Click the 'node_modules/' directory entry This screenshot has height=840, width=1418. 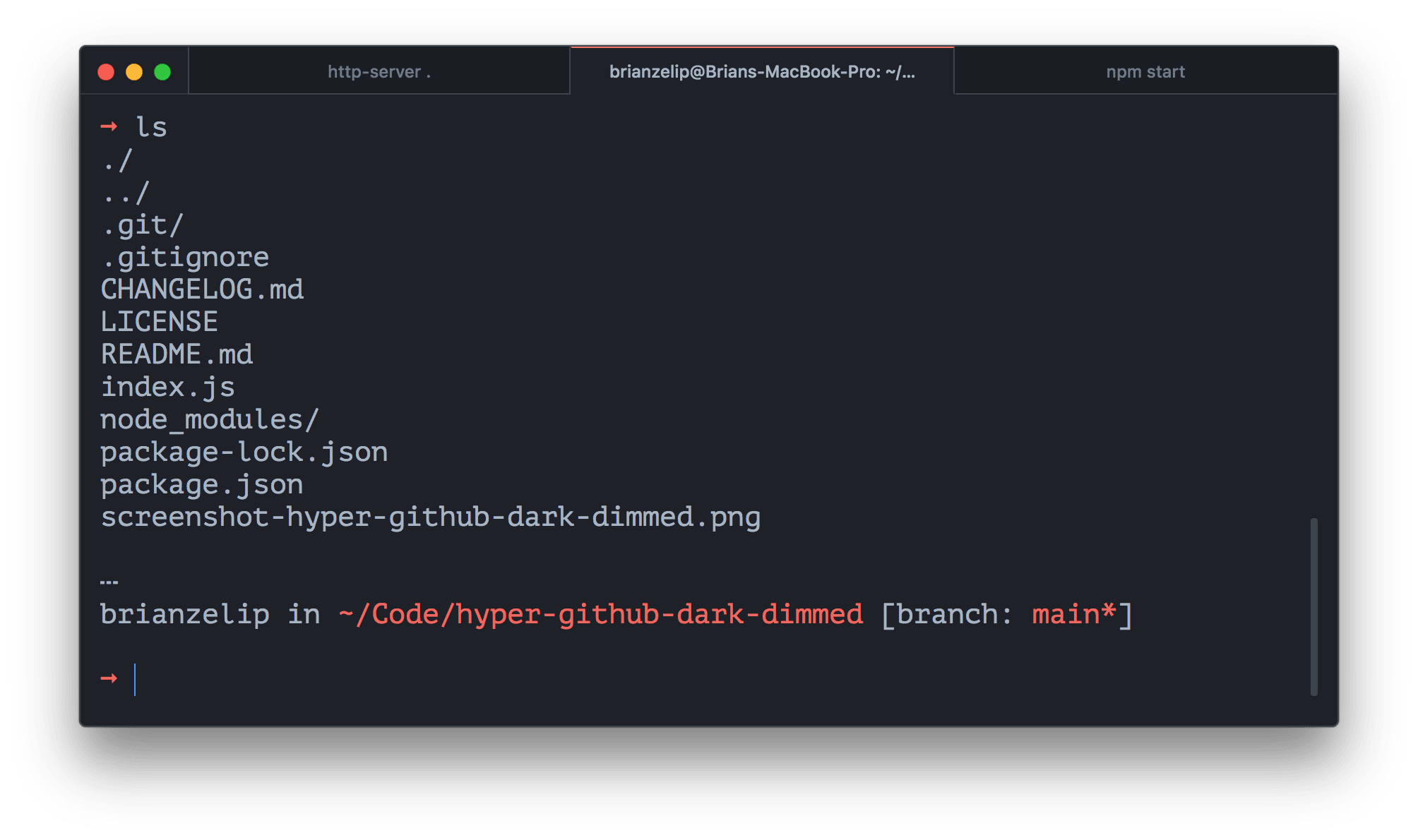[210, 420]
